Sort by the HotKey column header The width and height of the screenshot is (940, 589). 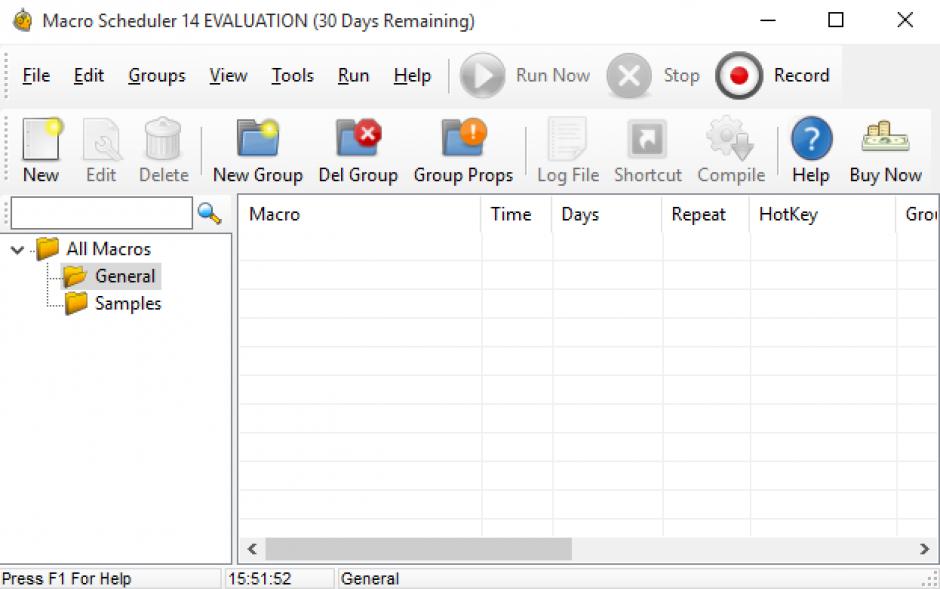coord(822,214)
